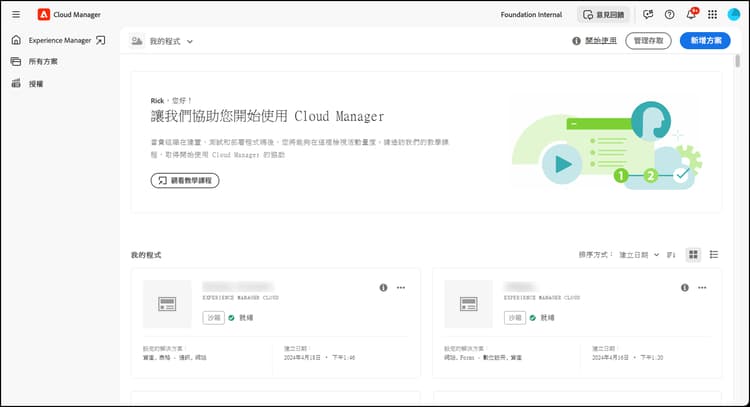Click the Foundation Internal organization name

531,14
